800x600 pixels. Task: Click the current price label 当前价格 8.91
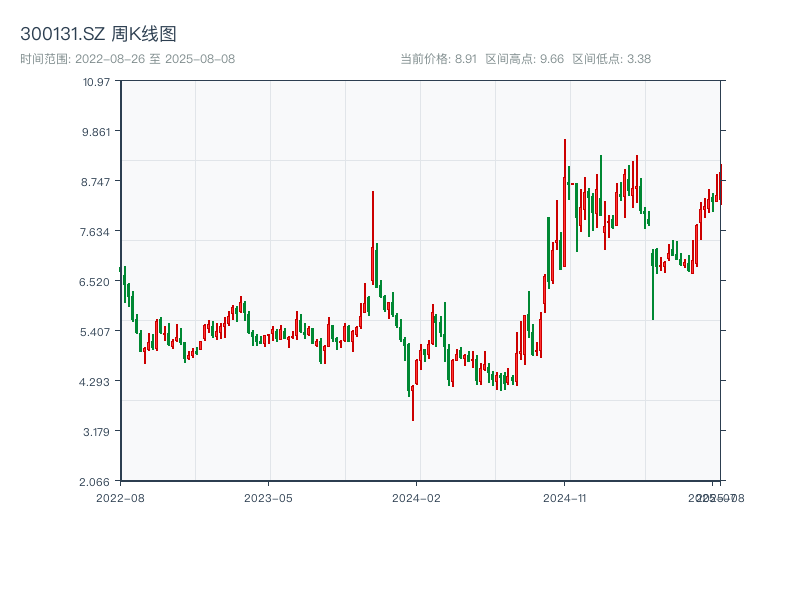coord(438,59)
